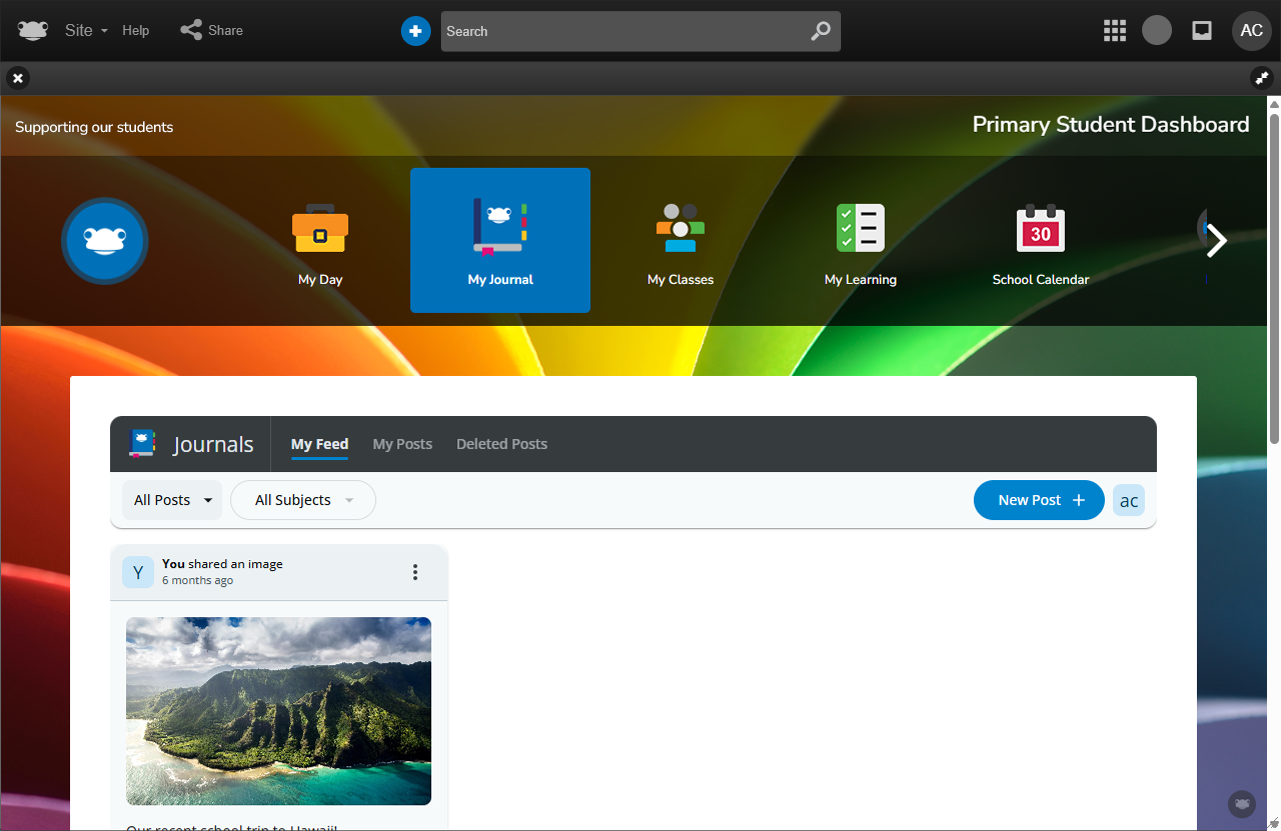1281x831 pixels.
Task: Click the blue plus quick-create icon
Action: [415, 31]
